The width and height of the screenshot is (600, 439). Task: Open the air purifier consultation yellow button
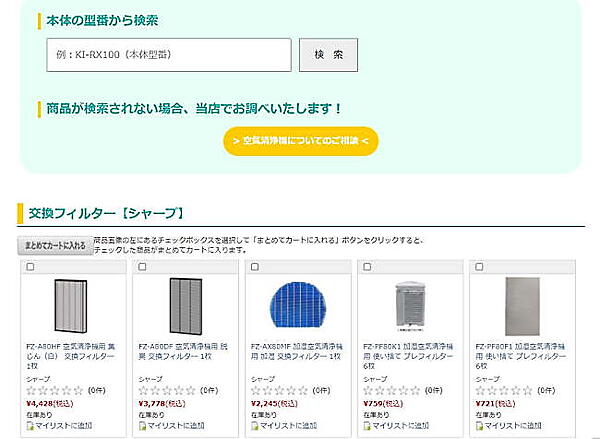point(301,141)
